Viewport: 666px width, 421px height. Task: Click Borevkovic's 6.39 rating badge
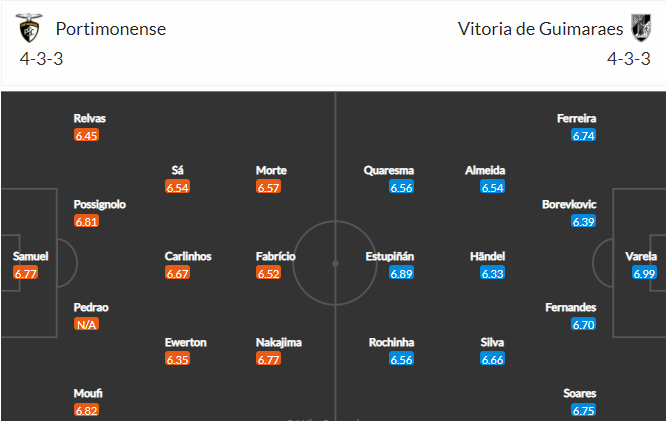pos(584,221)
